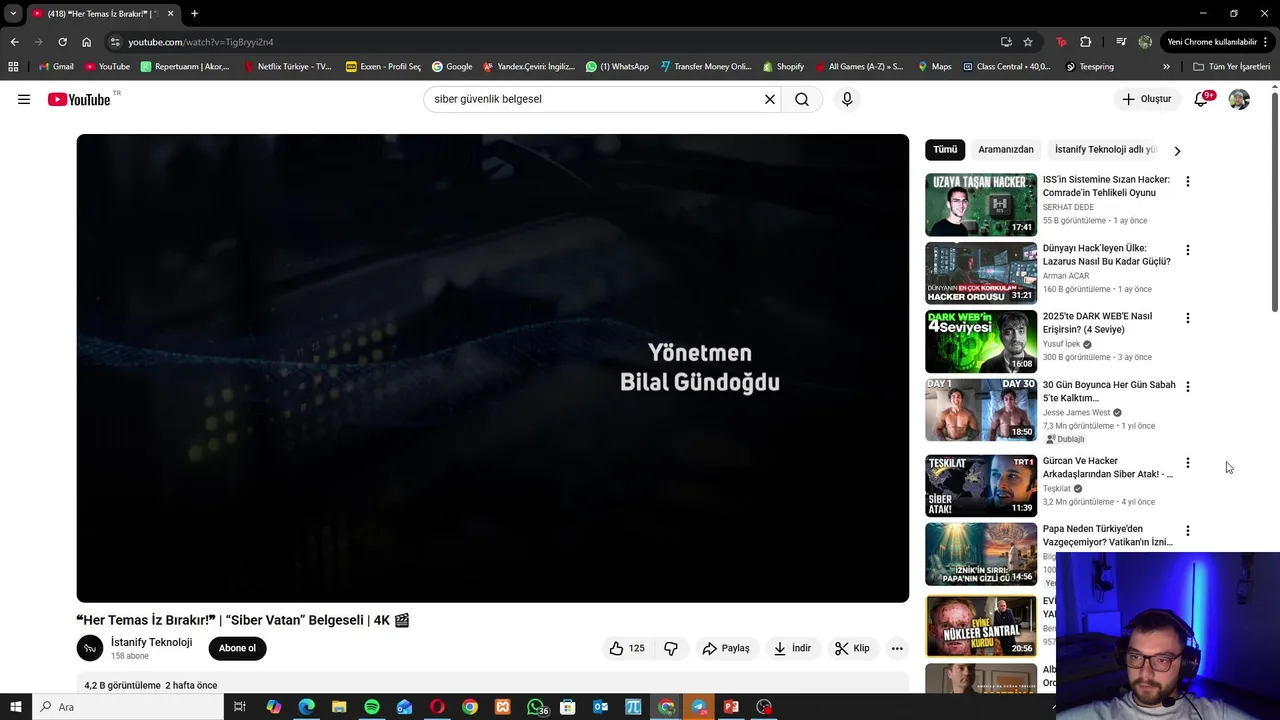Open Shopify bookmark
The height and width of the screenshot is (720, 1280).
[x=783, y=67]
